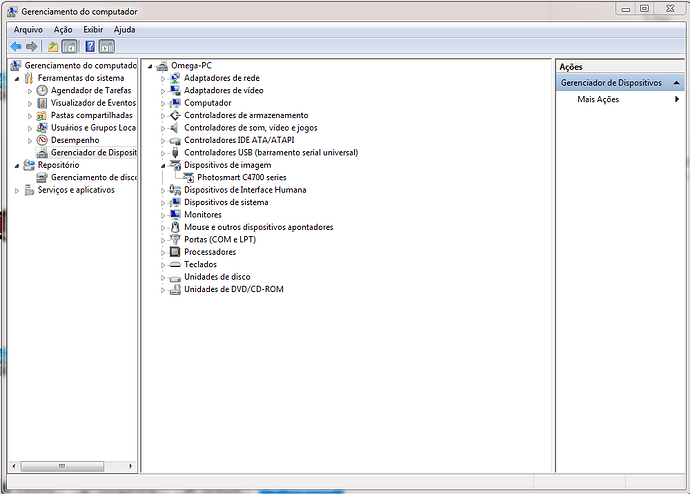
Task: Open the Mais Ações submenu
Action: click(x=598, y=99)
